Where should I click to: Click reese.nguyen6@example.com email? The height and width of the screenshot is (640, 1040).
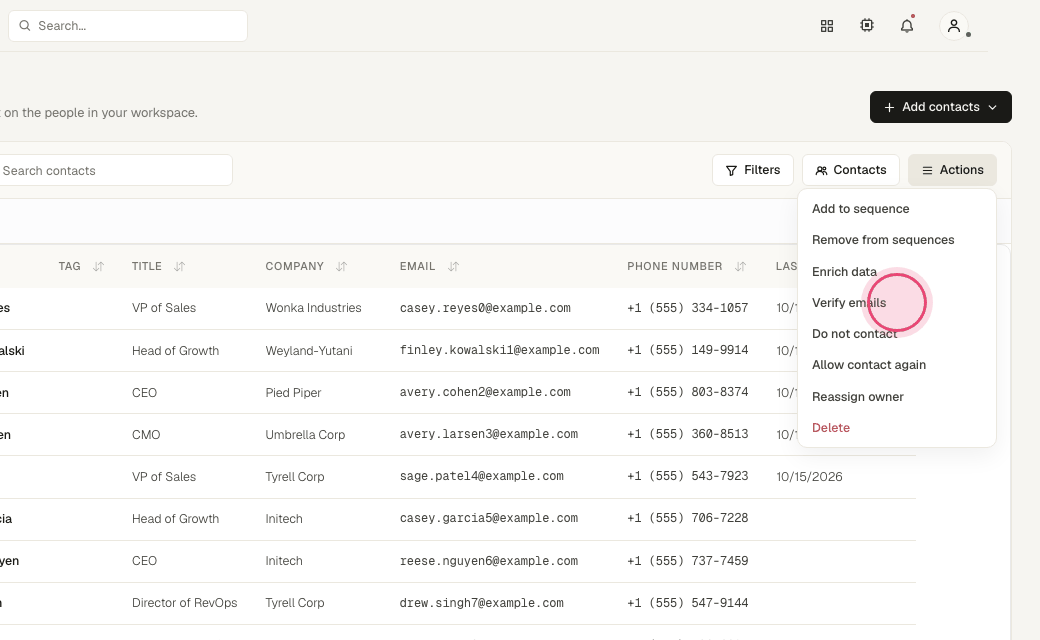click(489, 561)
